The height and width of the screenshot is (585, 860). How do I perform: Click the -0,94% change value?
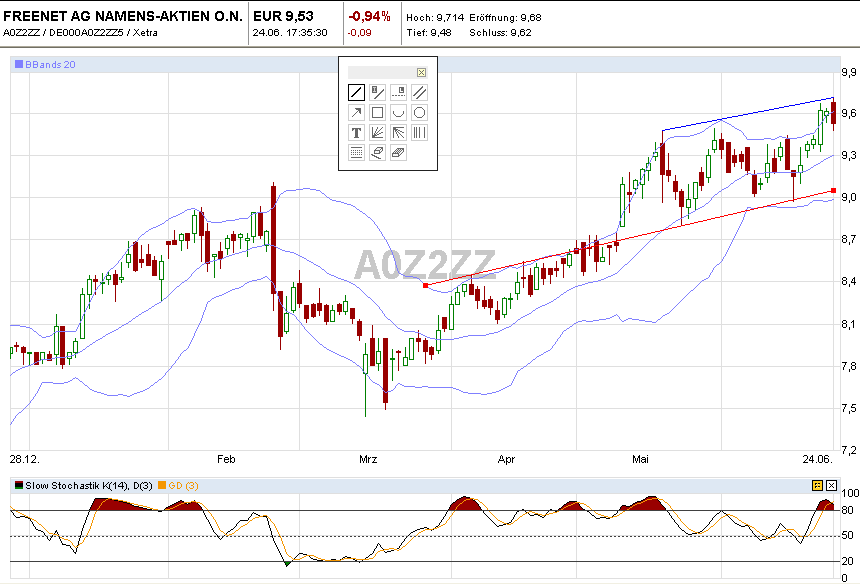370,17
